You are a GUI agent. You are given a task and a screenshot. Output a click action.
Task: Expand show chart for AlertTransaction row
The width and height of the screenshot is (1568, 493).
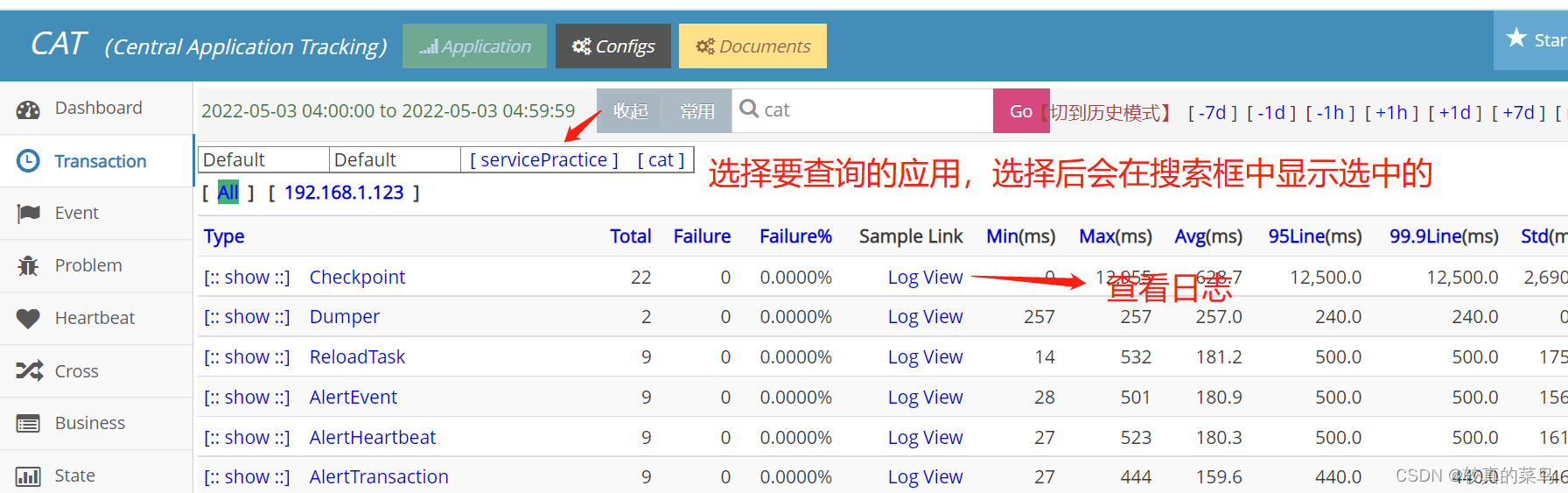(247, 477)
